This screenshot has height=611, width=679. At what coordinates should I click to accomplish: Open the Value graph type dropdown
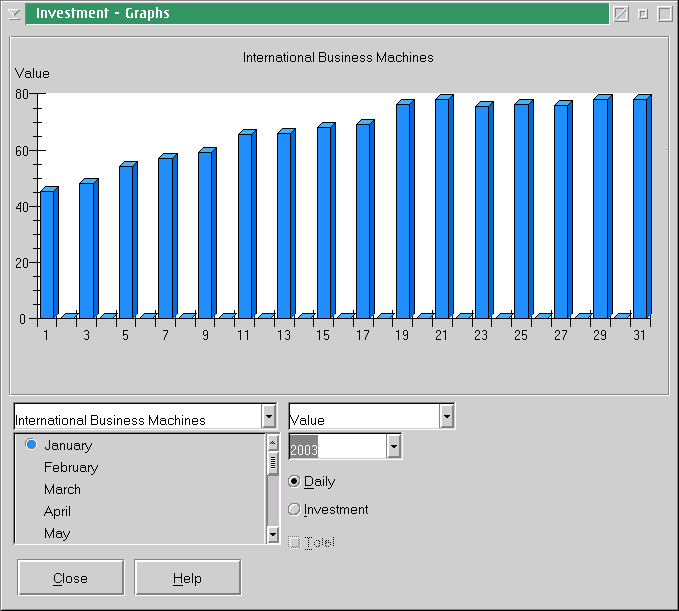(x=447, y=417)
